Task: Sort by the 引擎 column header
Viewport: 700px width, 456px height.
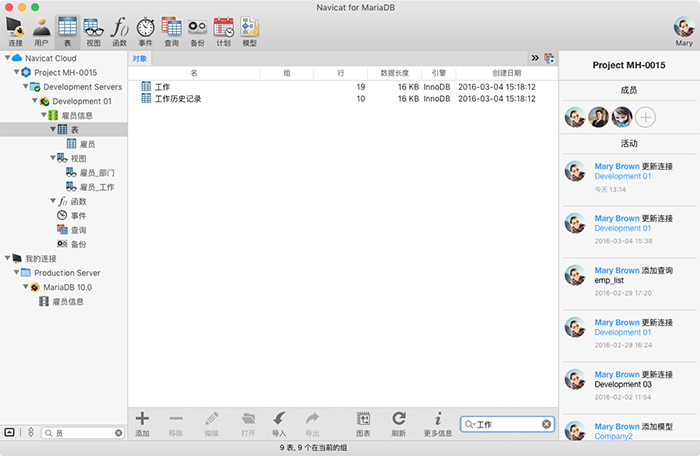Action: [x=438, y=73]
